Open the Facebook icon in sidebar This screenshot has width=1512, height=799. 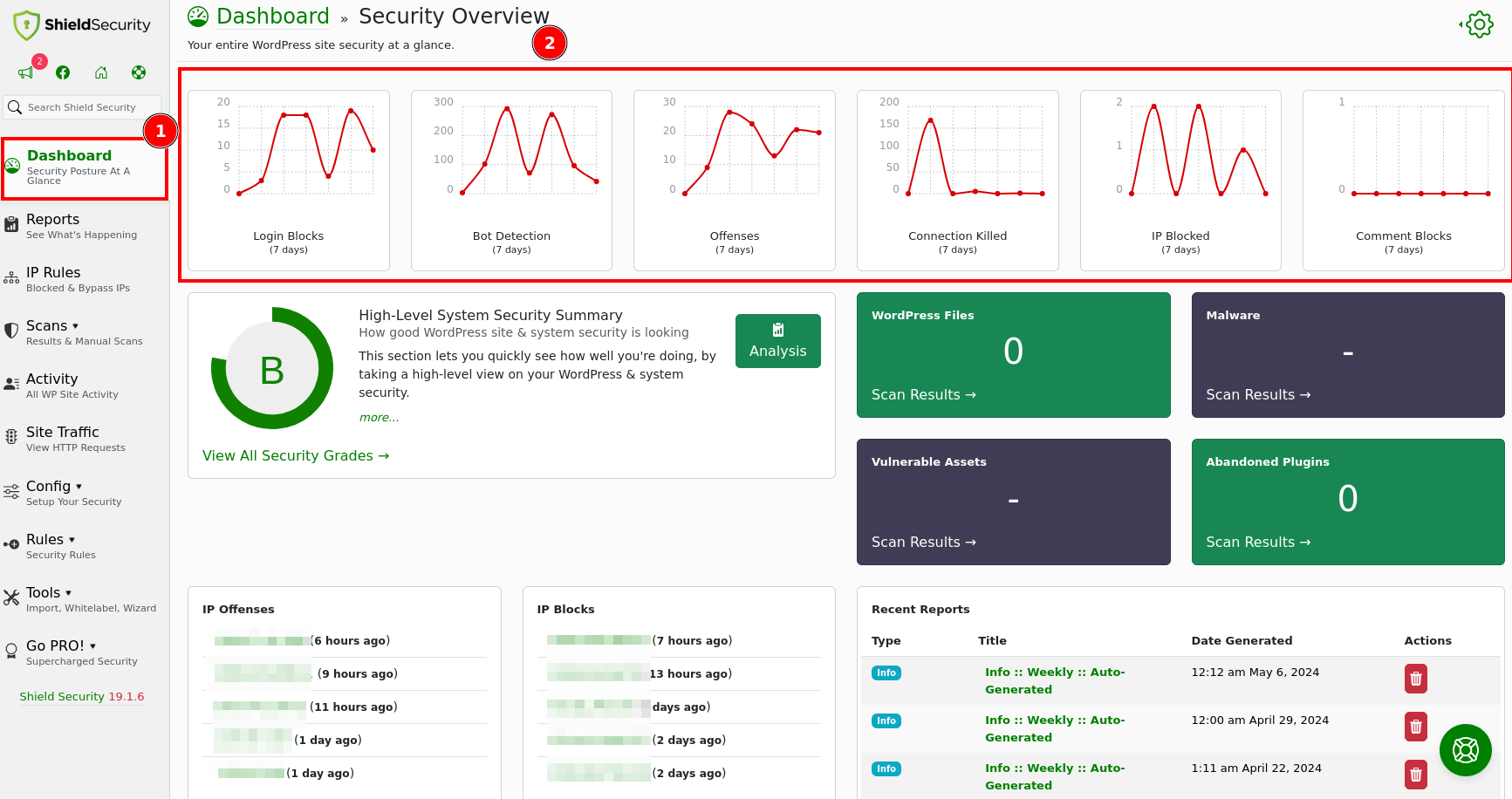[63, 73]
